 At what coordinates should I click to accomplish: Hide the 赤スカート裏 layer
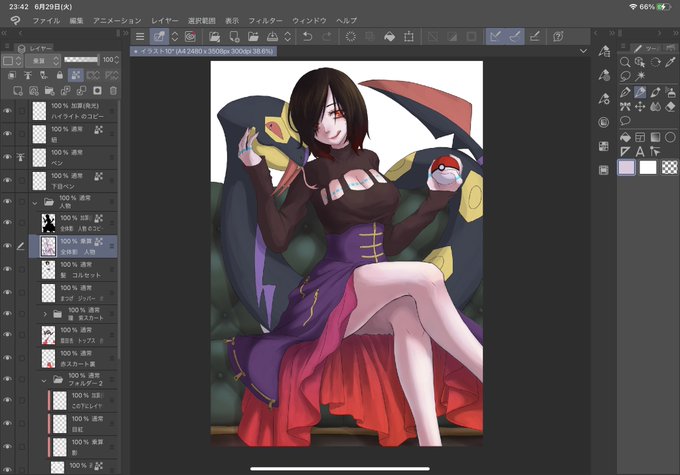tap(7, 358)
